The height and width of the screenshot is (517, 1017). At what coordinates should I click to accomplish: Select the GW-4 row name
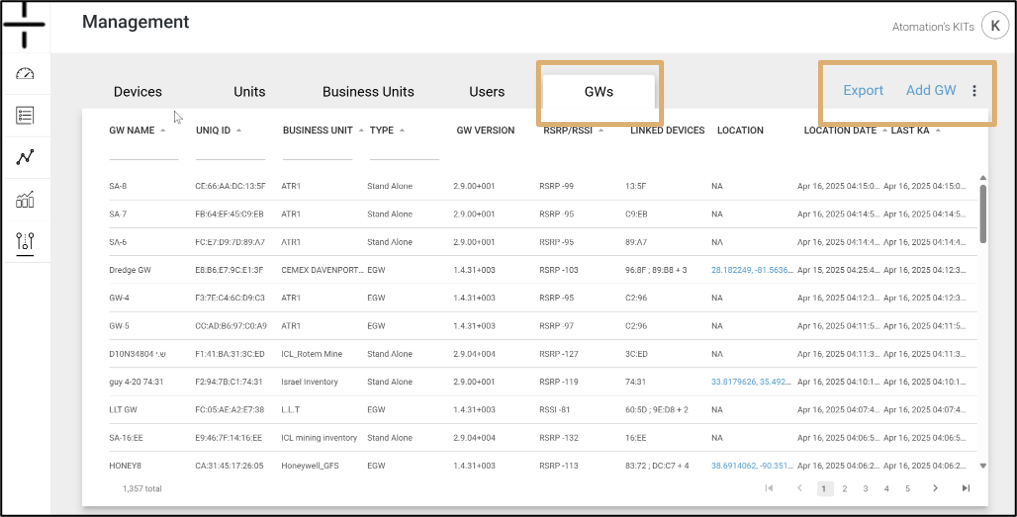click(119, 298)
